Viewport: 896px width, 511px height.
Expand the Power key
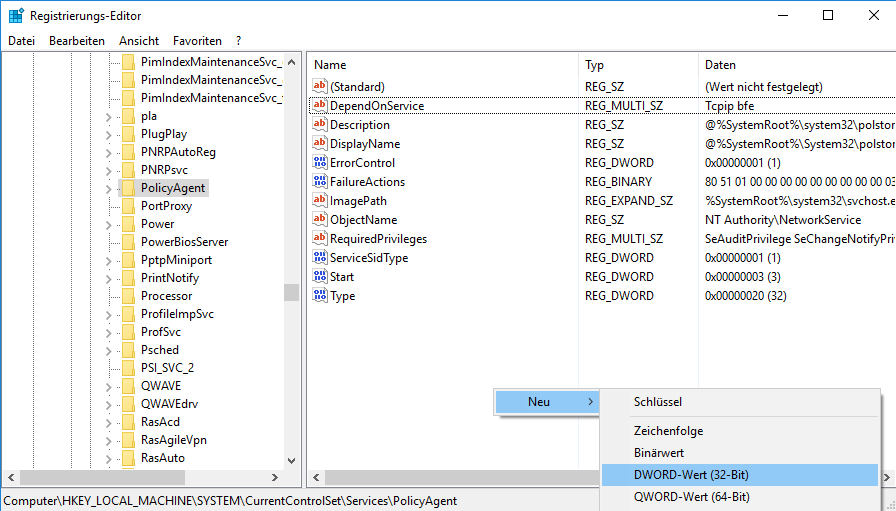(109, 225)
